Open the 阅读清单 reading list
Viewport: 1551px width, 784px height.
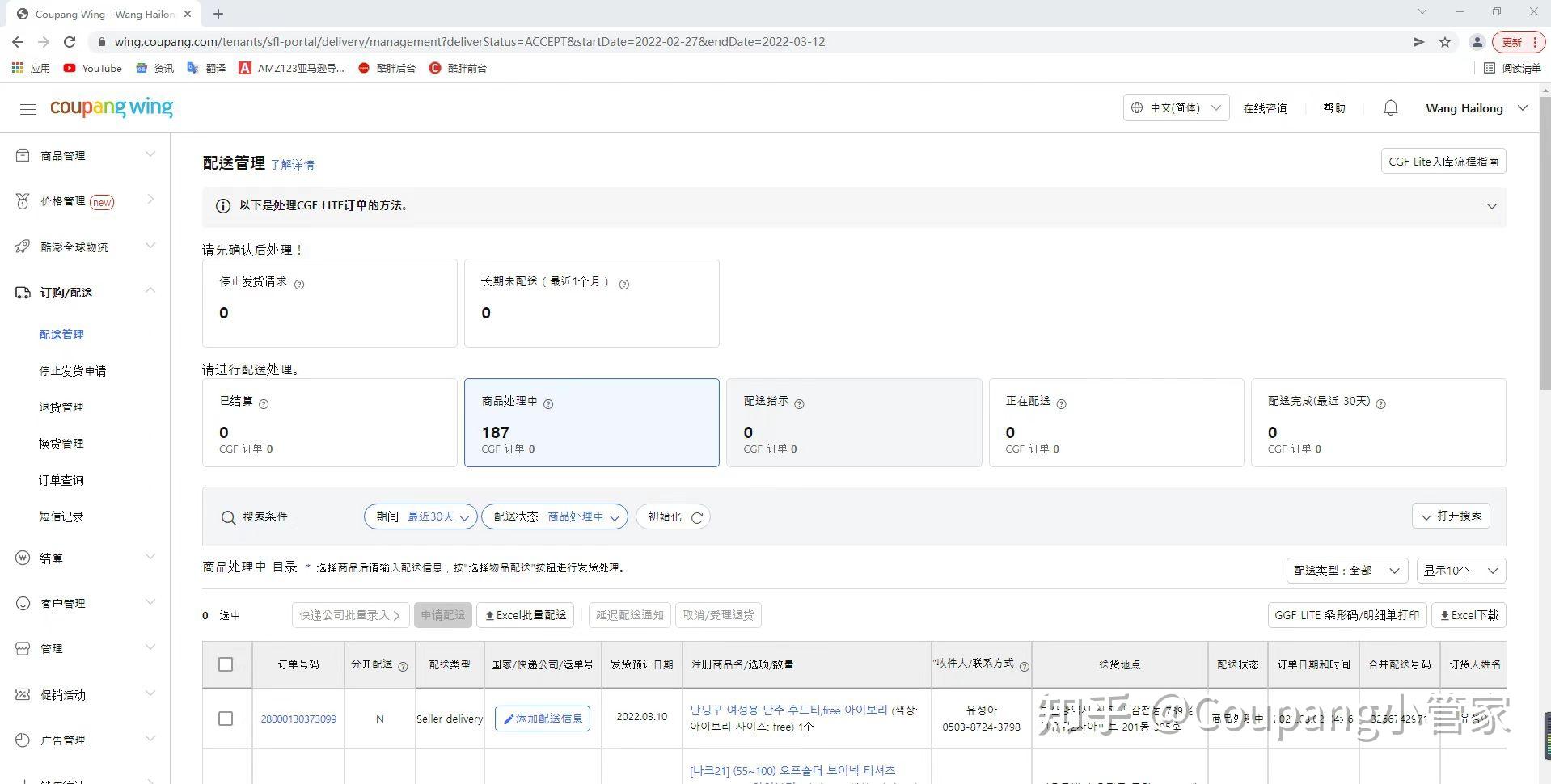(1512, 68)
